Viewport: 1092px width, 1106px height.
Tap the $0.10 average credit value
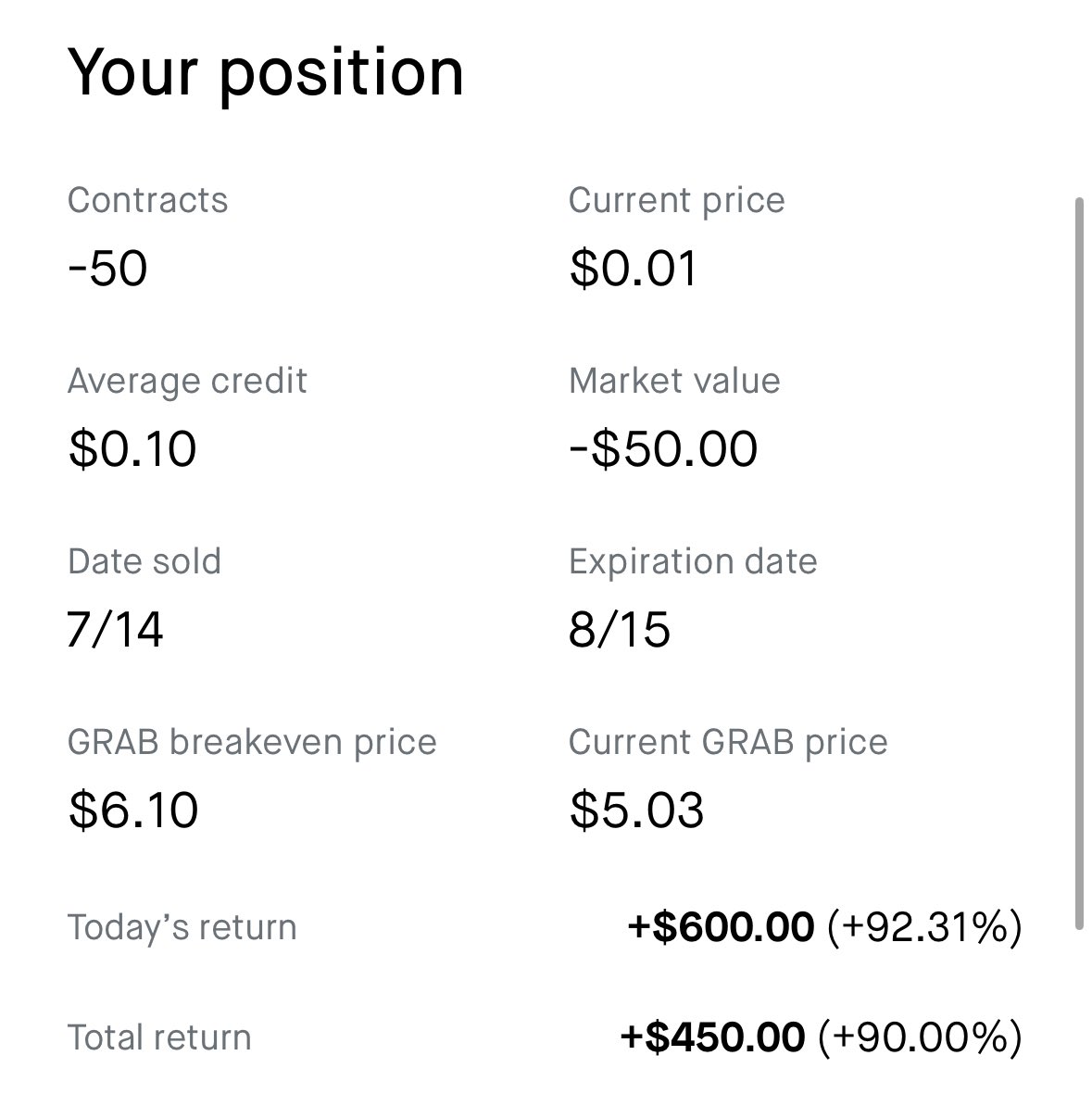132,448
